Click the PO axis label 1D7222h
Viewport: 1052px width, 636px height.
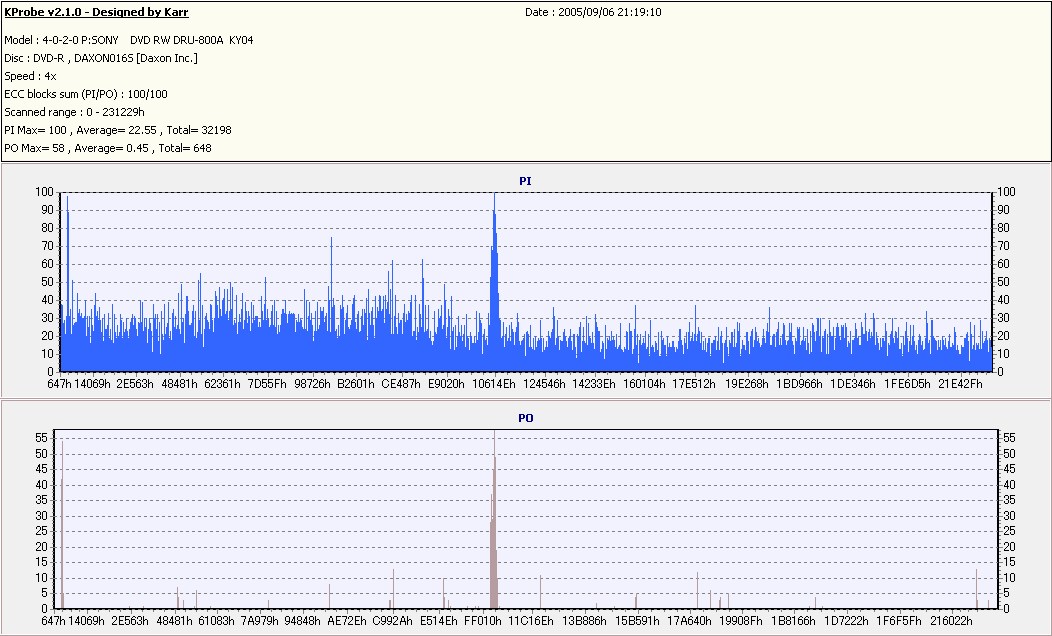point(845,621)
